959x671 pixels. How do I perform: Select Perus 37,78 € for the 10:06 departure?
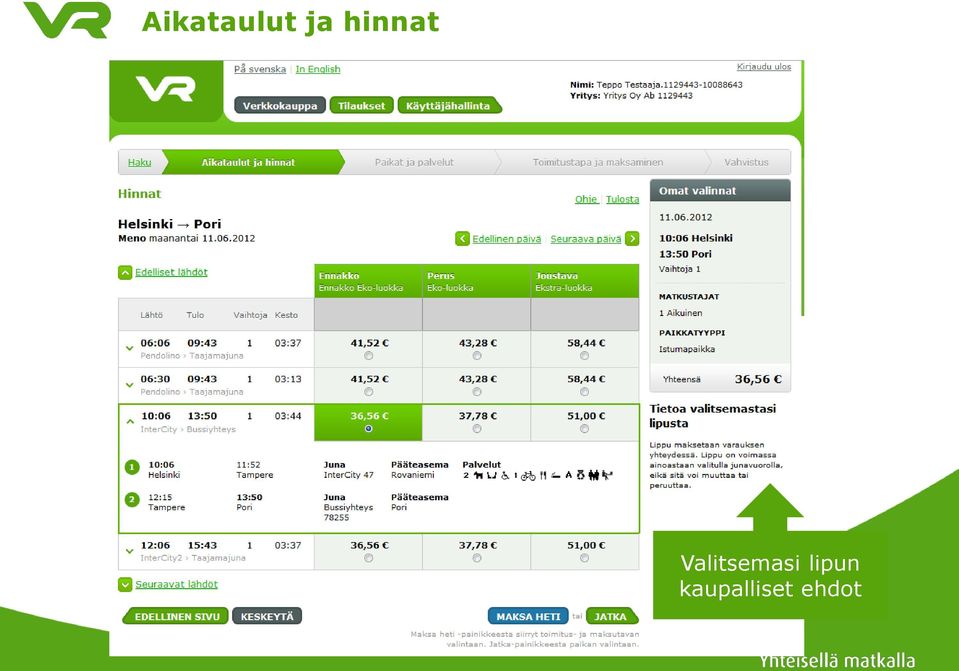pos(477,429)
